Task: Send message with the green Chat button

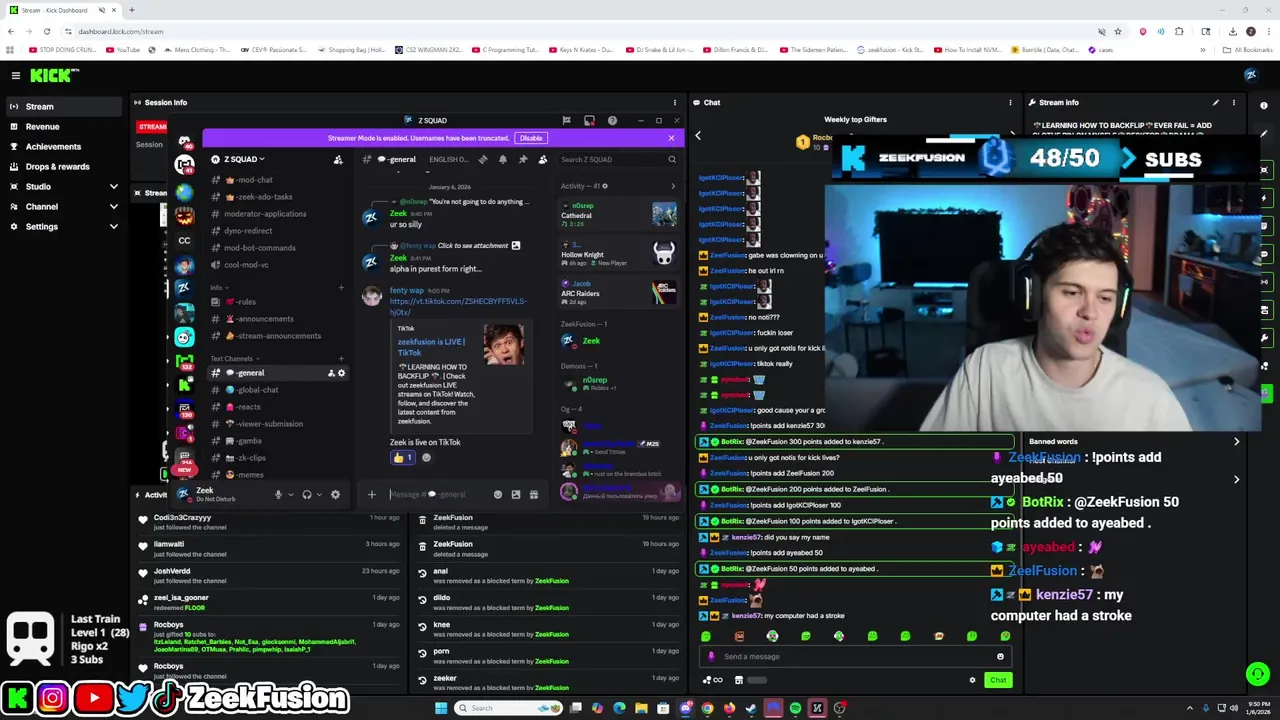Action: tap(998, 680)
